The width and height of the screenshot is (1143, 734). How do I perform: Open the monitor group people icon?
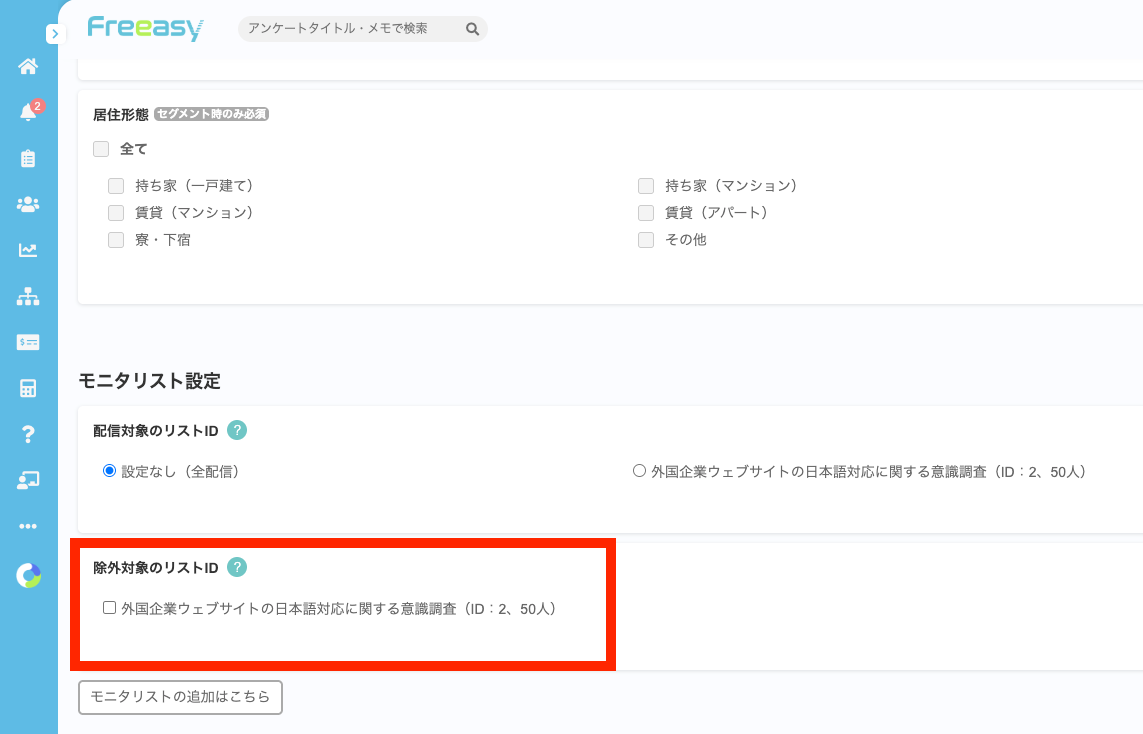click(28, 204)
